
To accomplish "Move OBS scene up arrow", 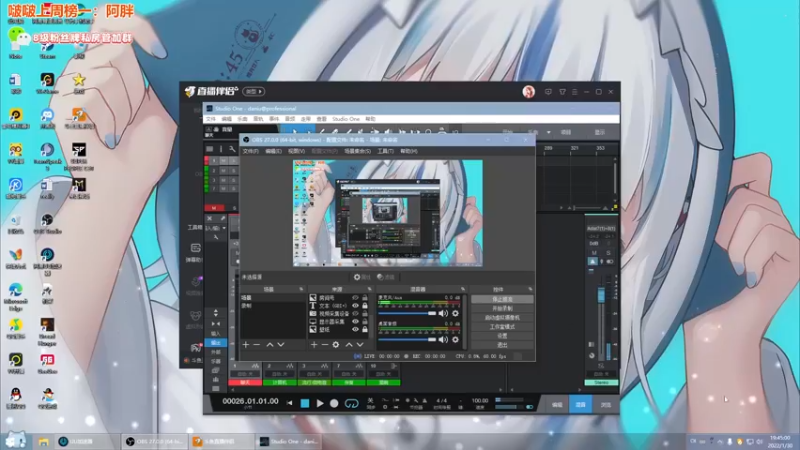I will pos(269,345).
